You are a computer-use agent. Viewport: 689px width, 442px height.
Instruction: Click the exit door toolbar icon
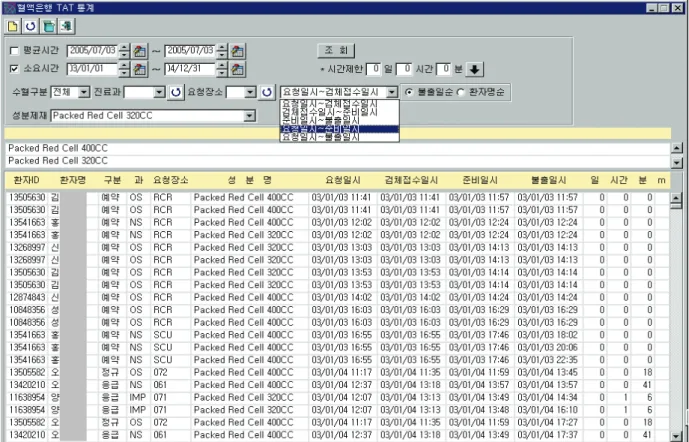pyautogui.click(x=67, y=26)
